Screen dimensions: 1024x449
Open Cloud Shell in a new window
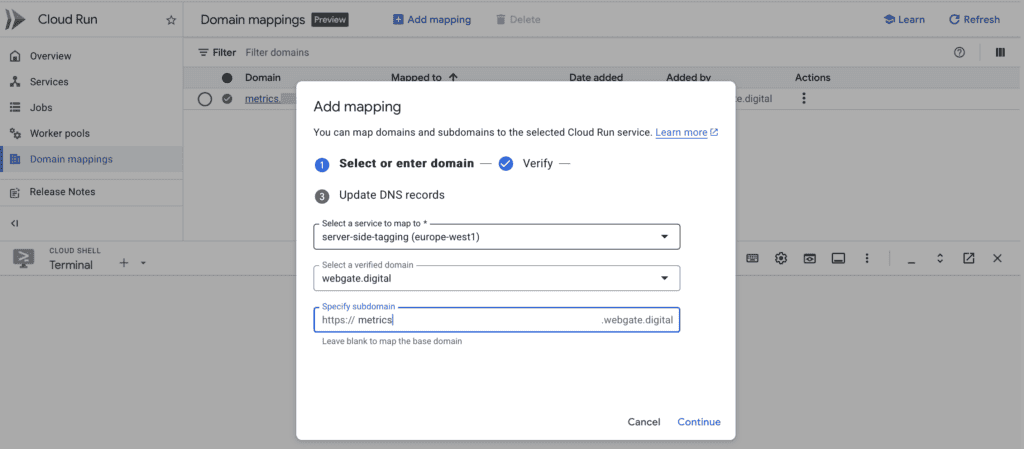point(969,258)
